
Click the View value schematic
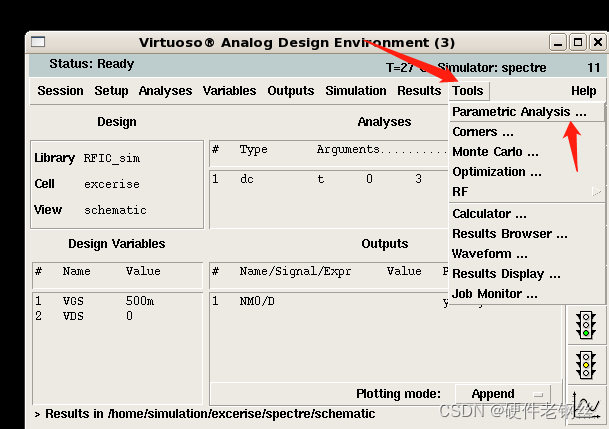pyautogui.click(x=115, y=210)
